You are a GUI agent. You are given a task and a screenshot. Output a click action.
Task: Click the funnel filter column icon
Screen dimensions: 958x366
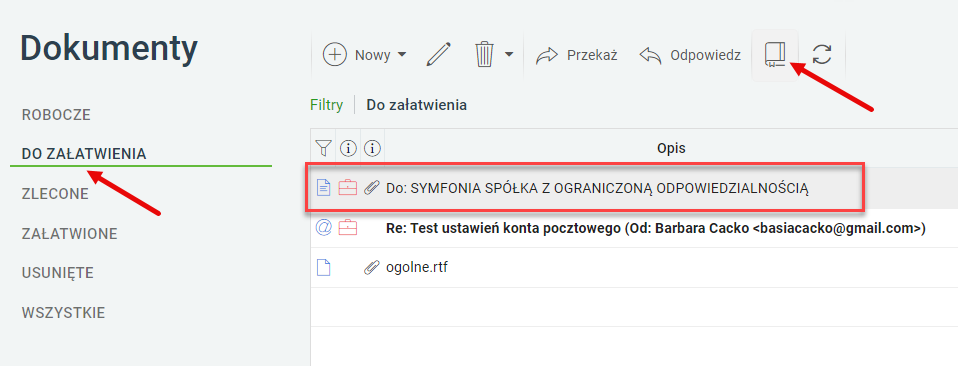(x=323, y=148)
